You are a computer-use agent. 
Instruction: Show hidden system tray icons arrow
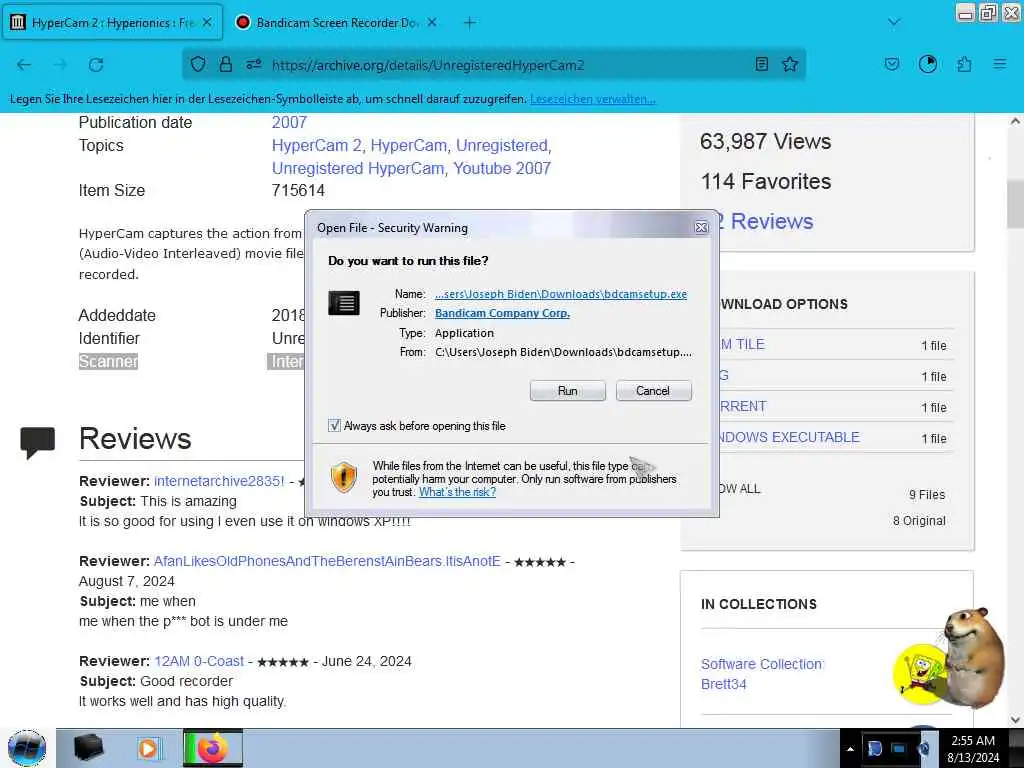click(x=850, y=749)
